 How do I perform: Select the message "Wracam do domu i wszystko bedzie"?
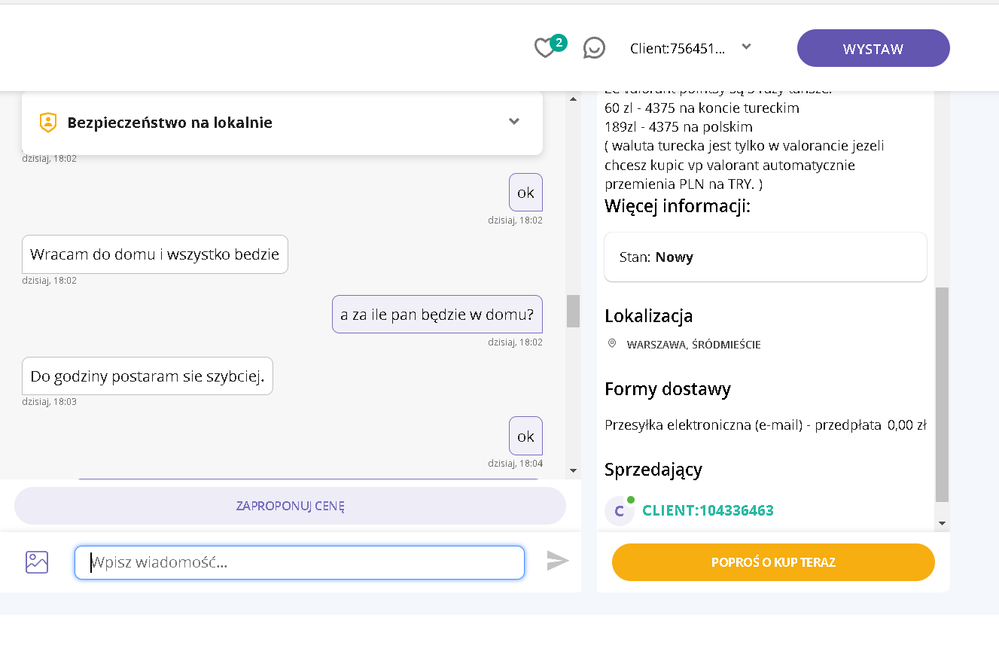155,254
